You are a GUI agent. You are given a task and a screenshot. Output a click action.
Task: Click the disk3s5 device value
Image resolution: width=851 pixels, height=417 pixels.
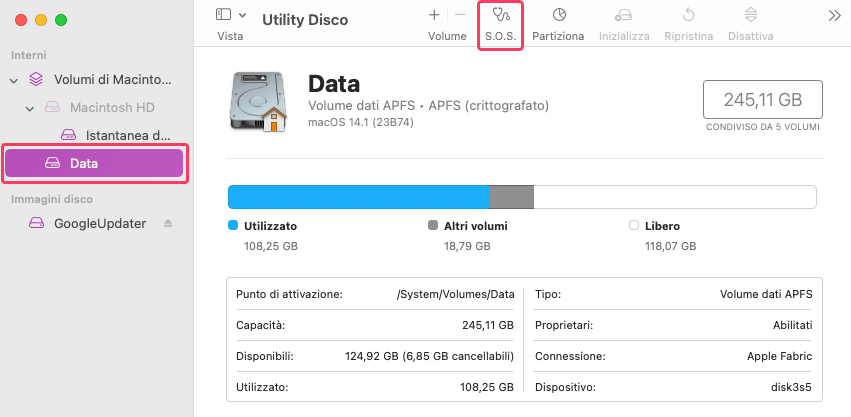pos(792,388)
